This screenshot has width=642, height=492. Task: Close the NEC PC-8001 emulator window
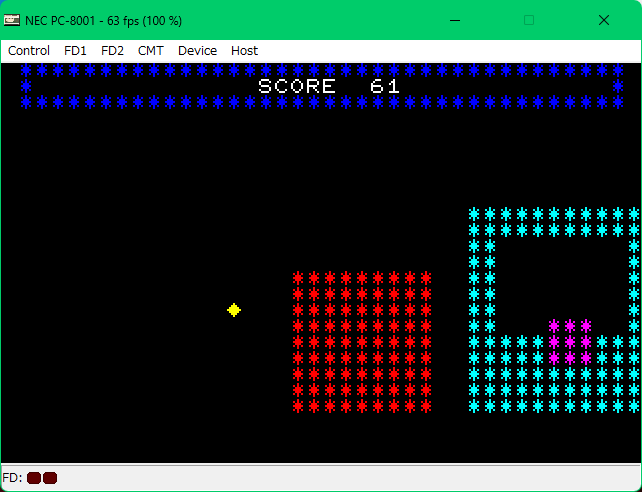pyautogui.click(x=604, y=20)
